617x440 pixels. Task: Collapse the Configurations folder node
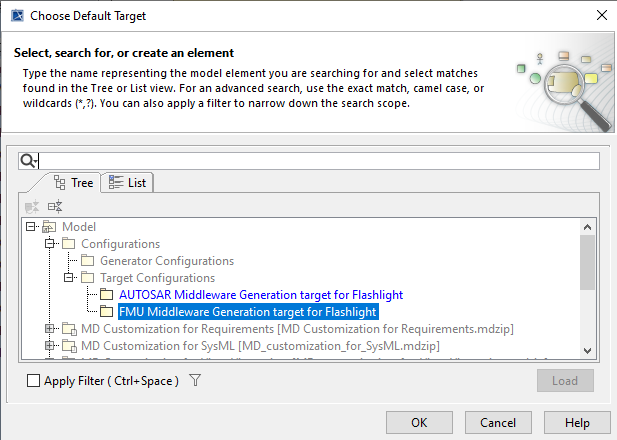tap(50, 244)
